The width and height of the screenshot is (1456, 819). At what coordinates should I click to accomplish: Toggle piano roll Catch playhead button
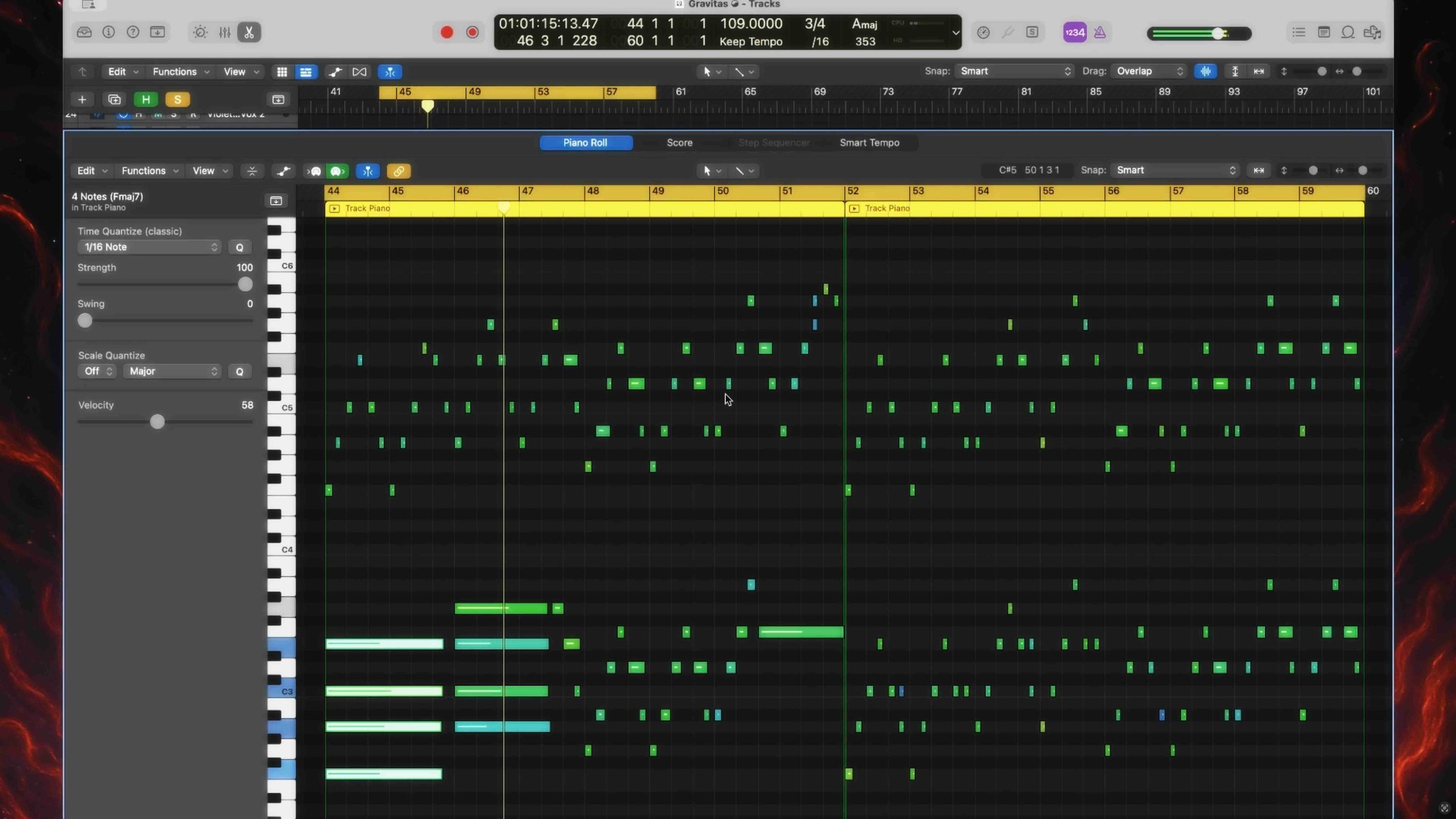point(368,171)
